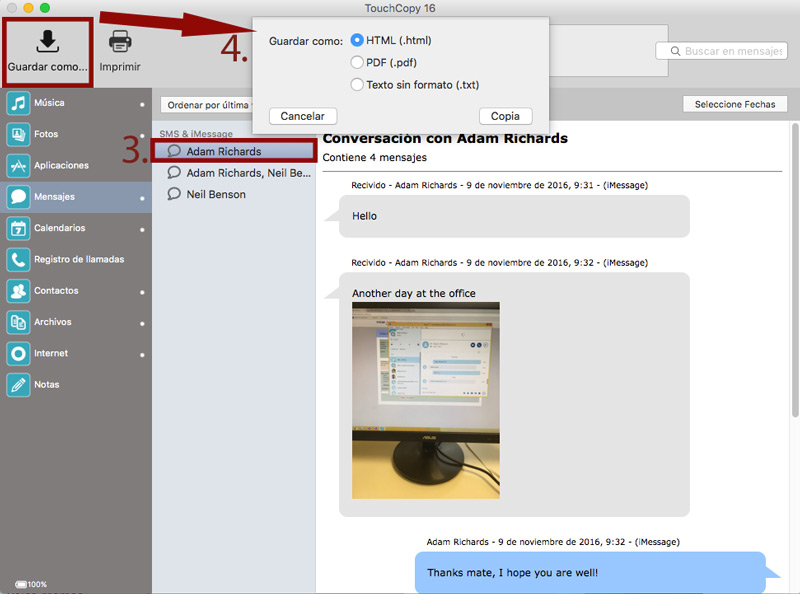
Task: Open the Registro de llamadas phone icon
Action: pos(18,259)
